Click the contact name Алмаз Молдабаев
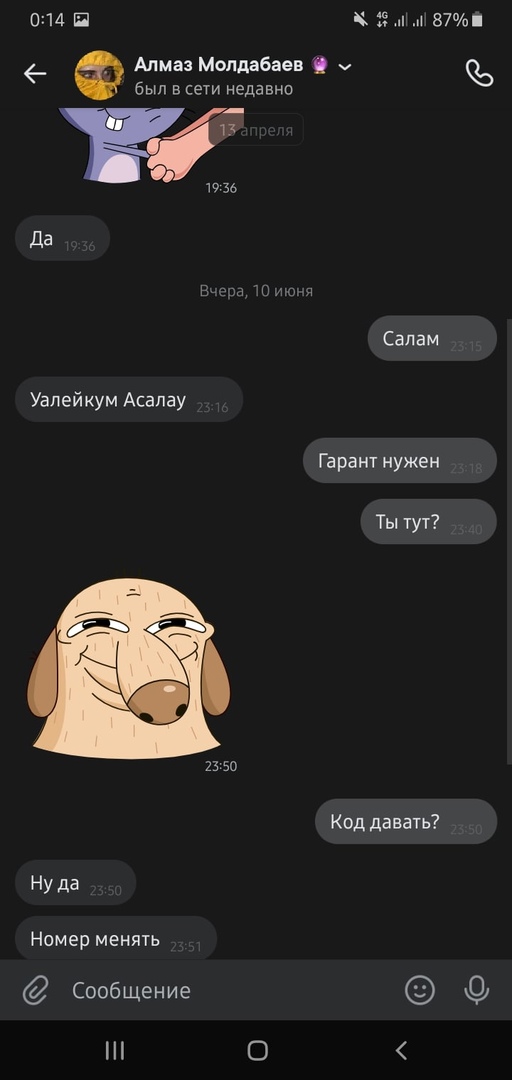The height and width of the screenshot is (1080, 512). point(218,65)
